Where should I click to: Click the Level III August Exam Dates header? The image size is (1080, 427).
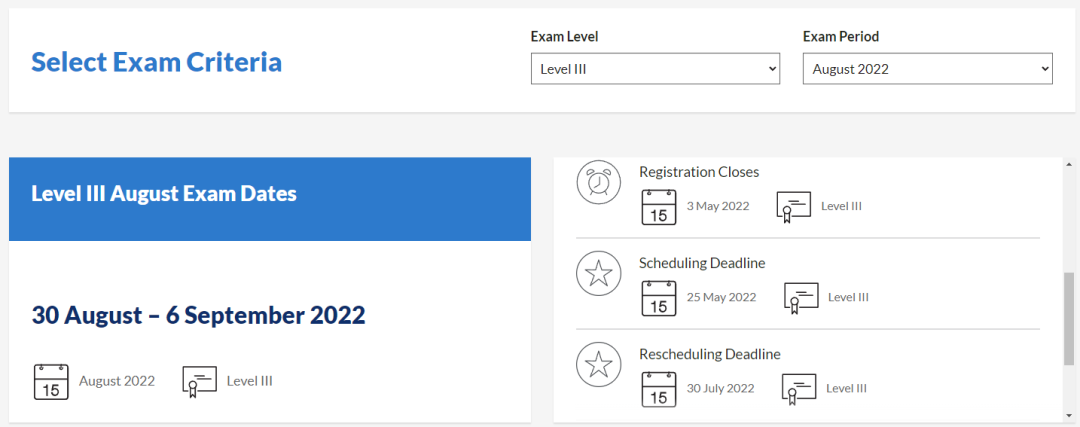point(164,194)
